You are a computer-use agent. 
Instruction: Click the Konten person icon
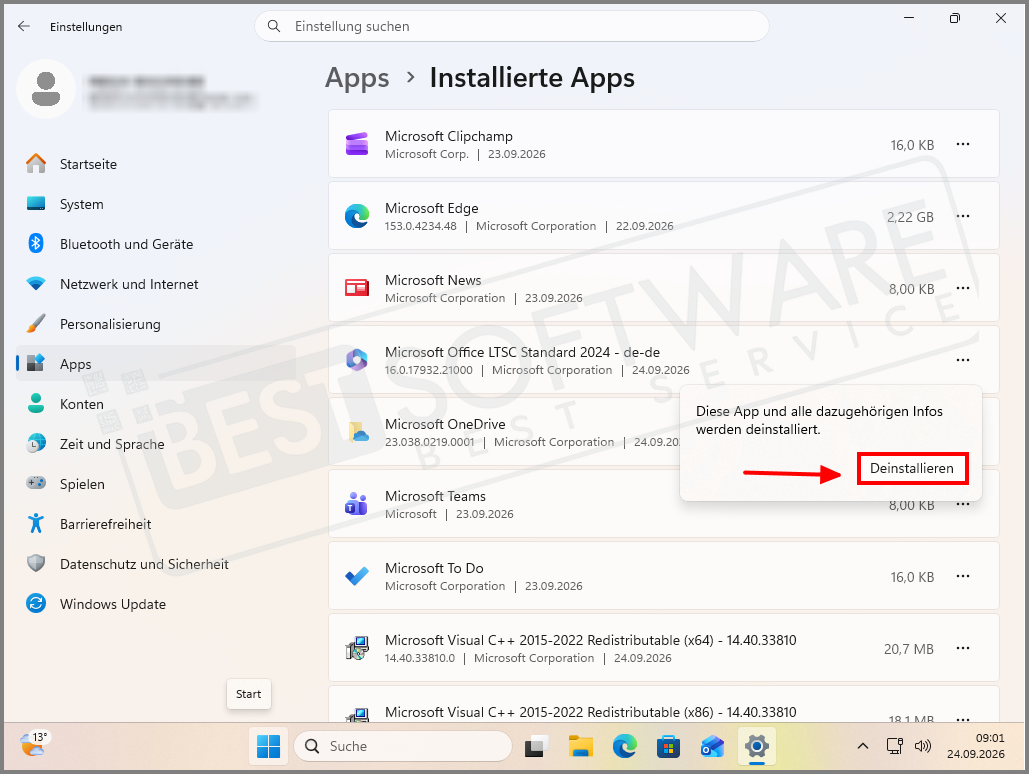(36, 403)
